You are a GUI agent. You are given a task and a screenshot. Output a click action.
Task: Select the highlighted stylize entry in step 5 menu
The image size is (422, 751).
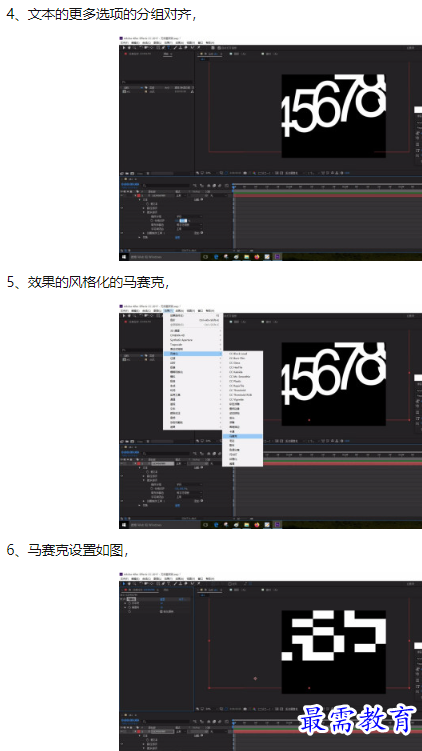tap(193, 353)
